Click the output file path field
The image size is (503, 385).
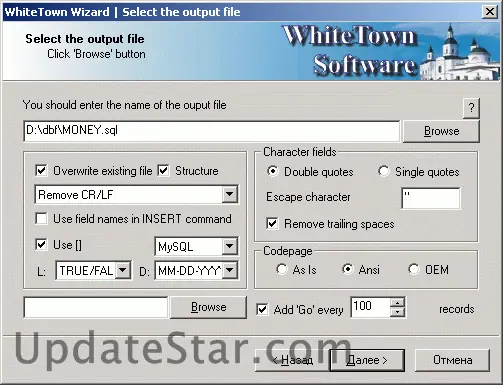tap(212, 131)
